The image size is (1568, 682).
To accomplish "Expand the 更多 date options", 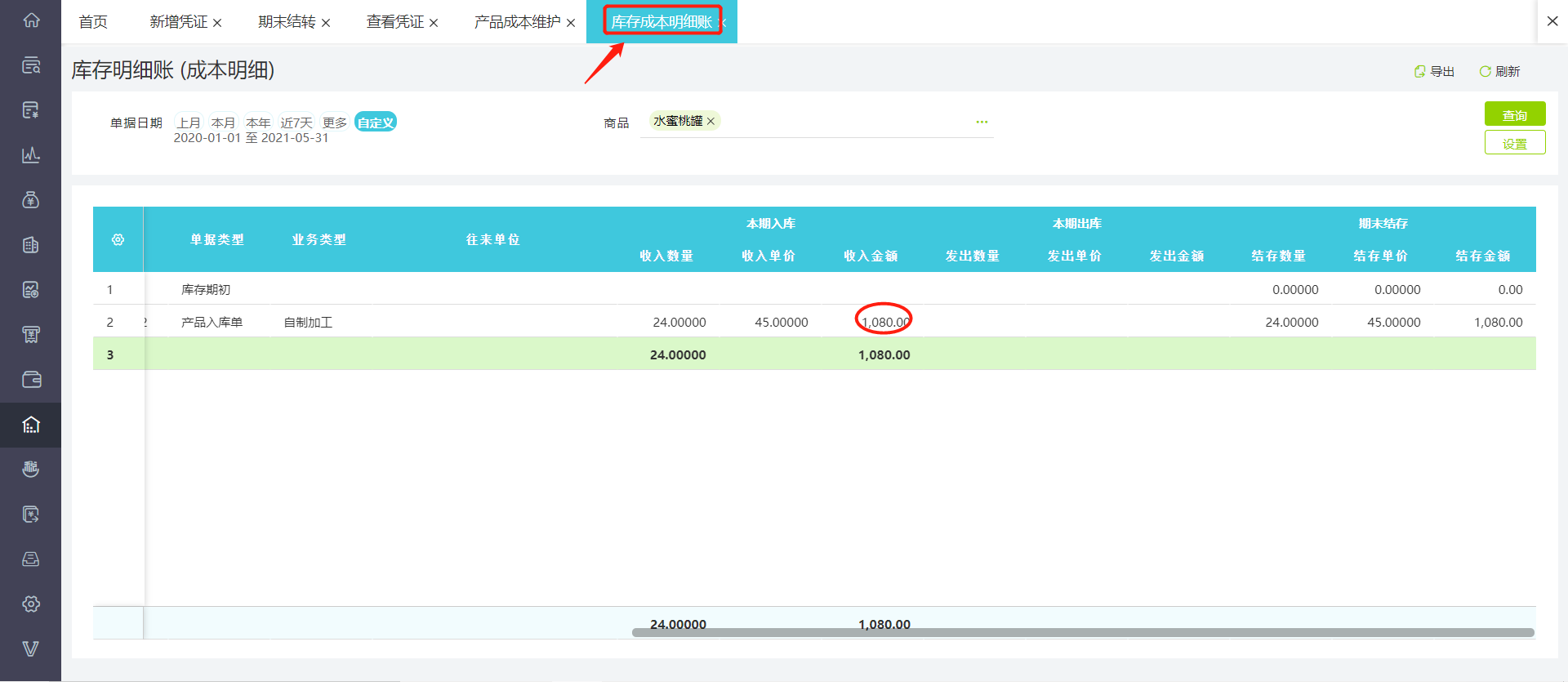I will click(x=335, y=123).
